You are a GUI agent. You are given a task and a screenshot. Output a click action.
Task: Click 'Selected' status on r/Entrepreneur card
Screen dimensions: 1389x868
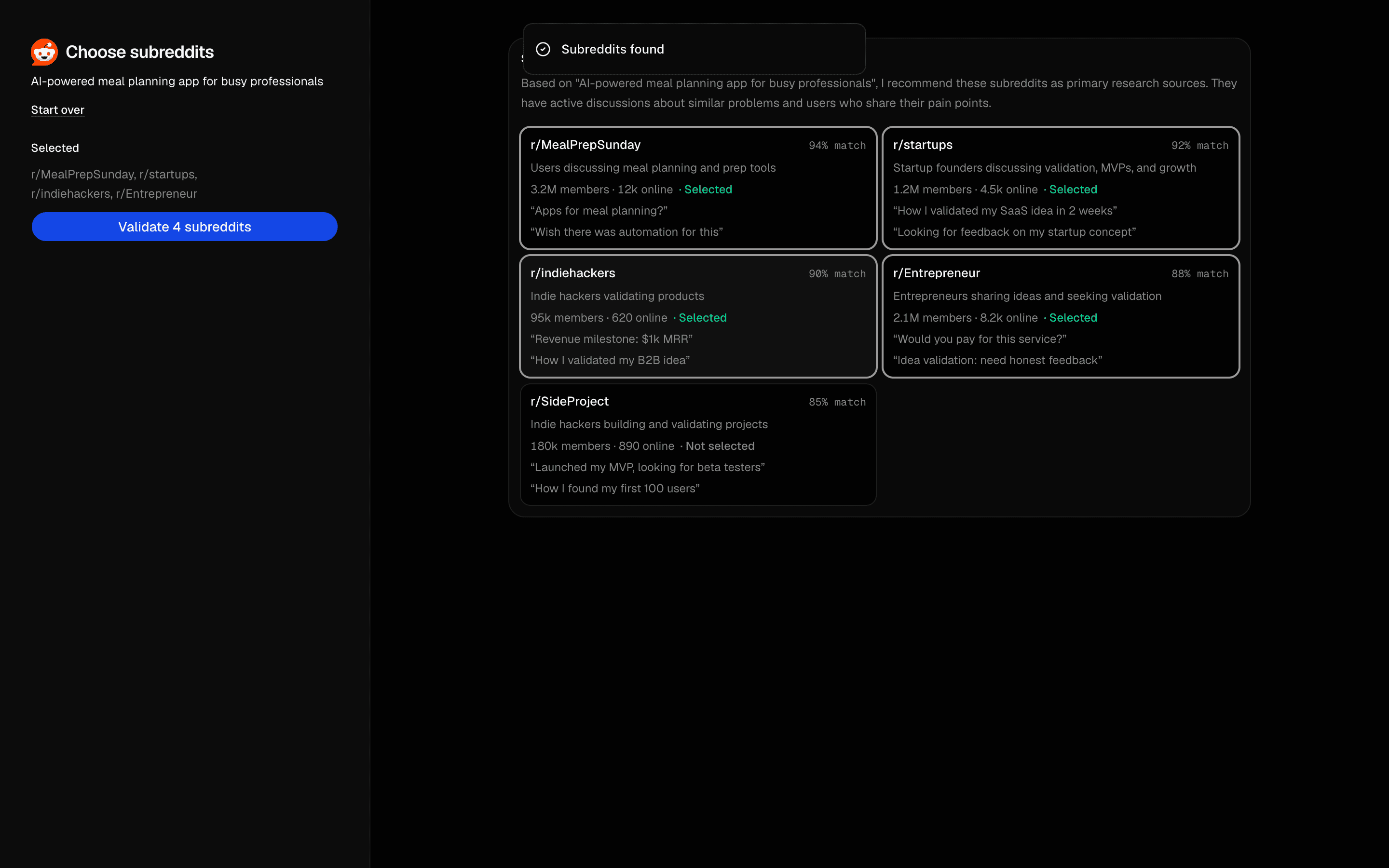pos(1073,317)
